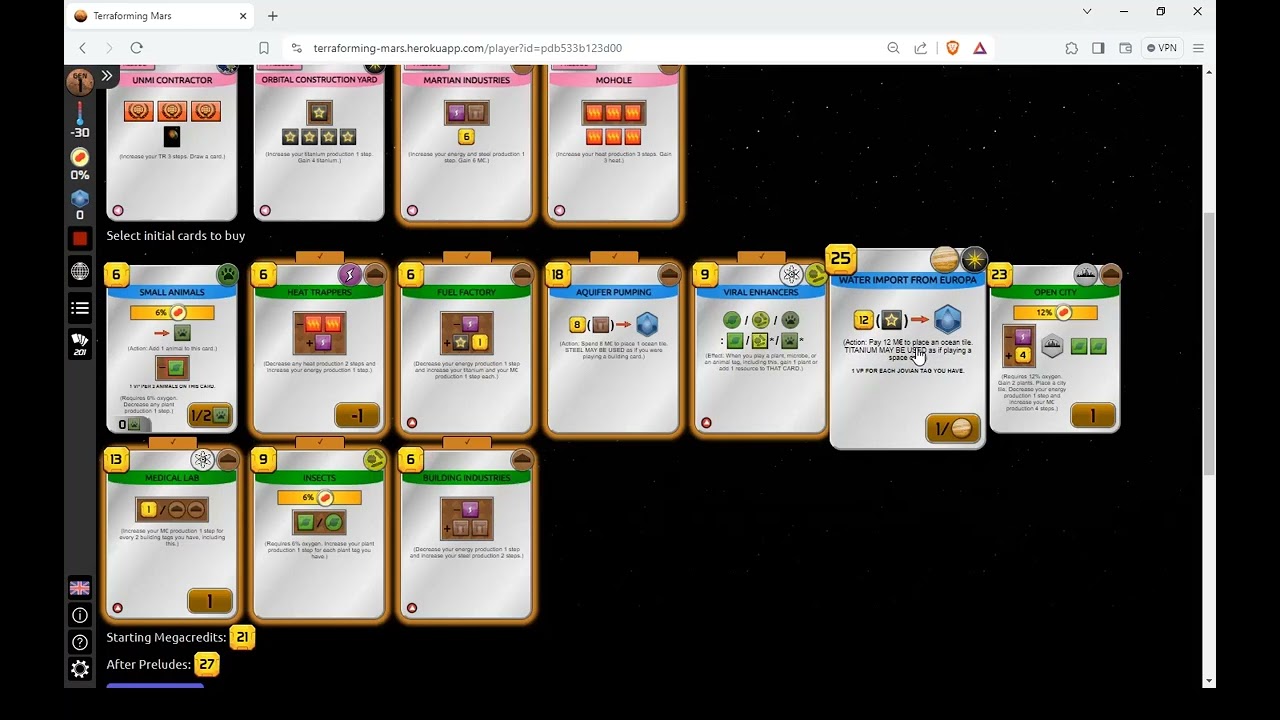Change language using the UK flag icon

(x=80, y=588)
